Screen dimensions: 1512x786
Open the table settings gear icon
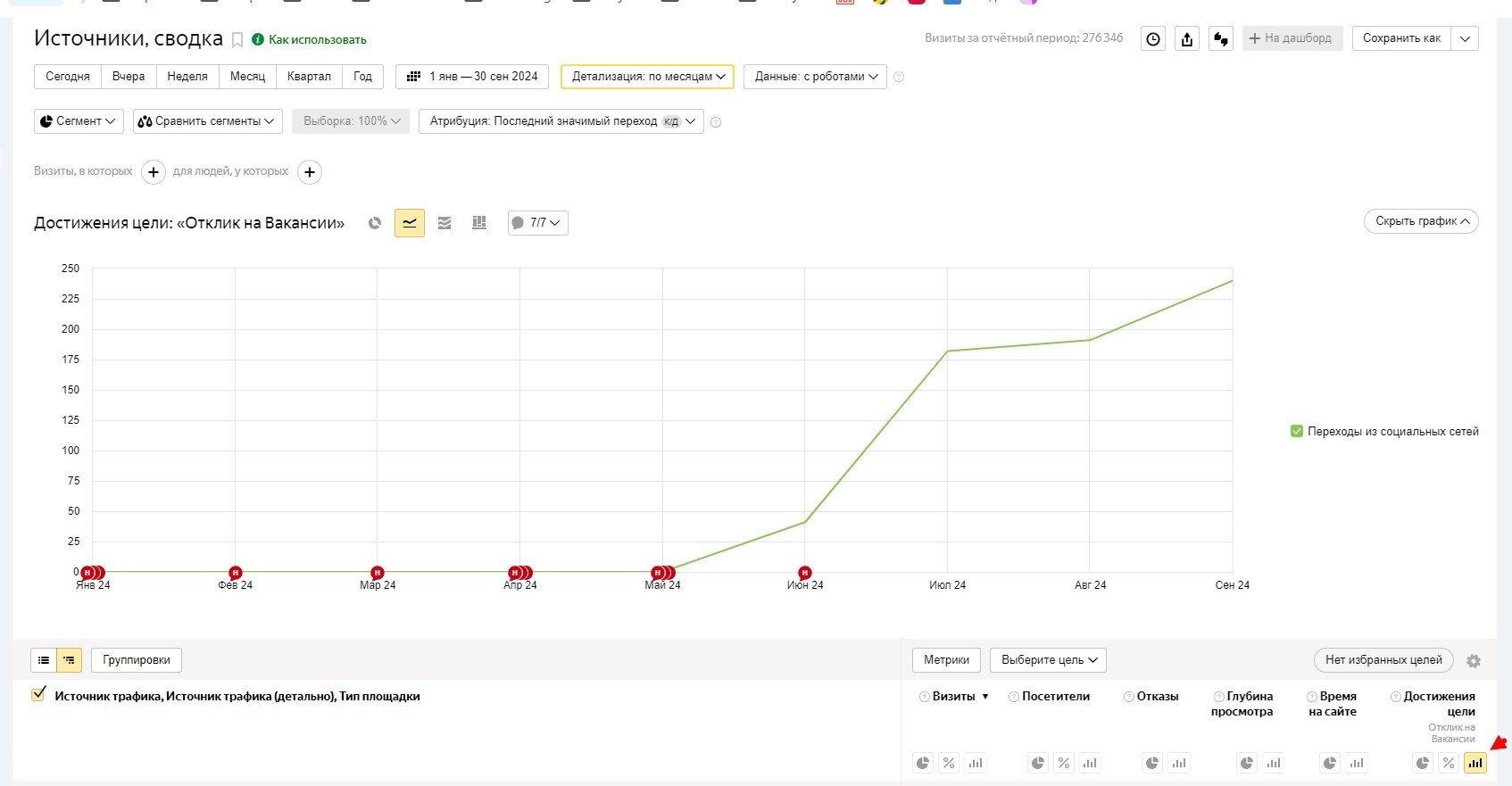pyautogui.click(x=1473, y=661)
